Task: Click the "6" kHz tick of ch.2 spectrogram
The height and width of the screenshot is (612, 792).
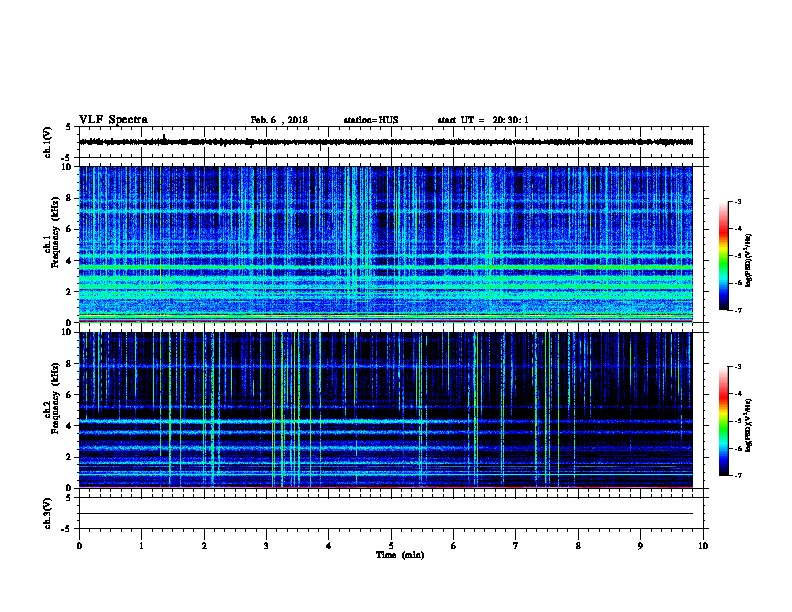Action: [69, 395]
